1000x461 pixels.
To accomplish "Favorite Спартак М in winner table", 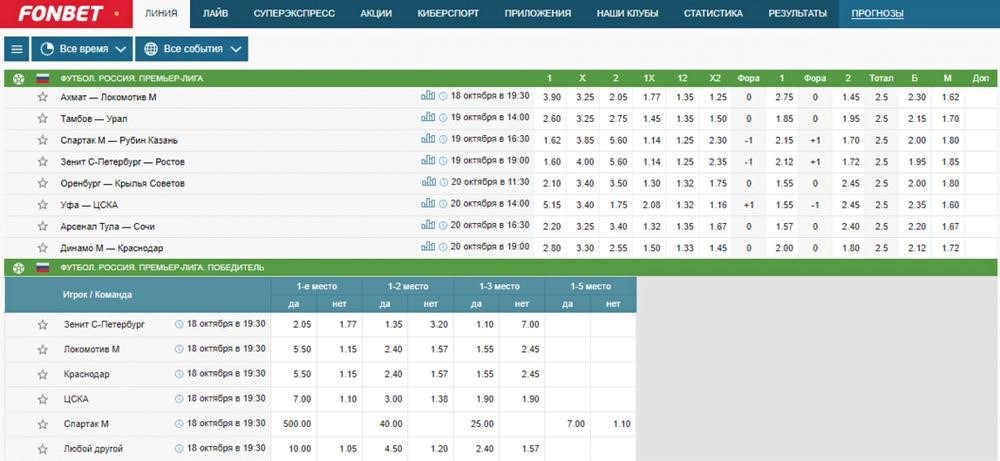I will click(x=43, y=424).
